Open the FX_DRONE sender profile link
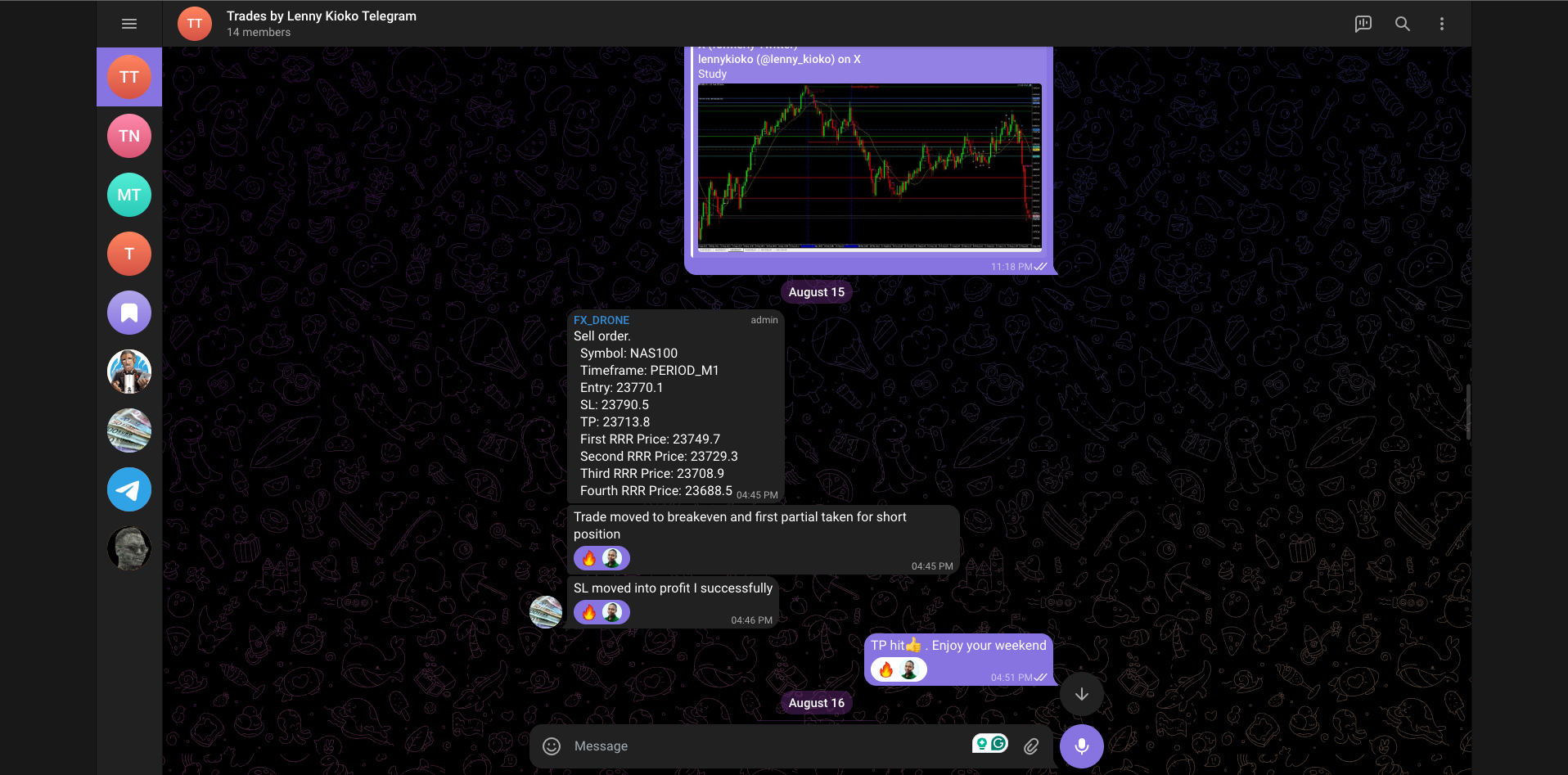Image resolution: width=1568 pixels, height=775 pixels. coord(602,320)
